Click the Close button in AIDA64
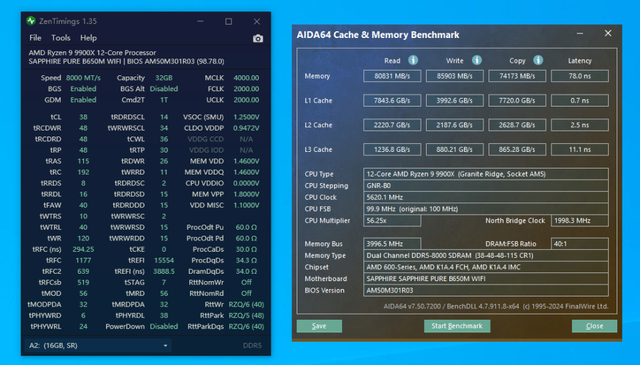The height and width of the screenshot is (365, 640). (x=594, y=326)
